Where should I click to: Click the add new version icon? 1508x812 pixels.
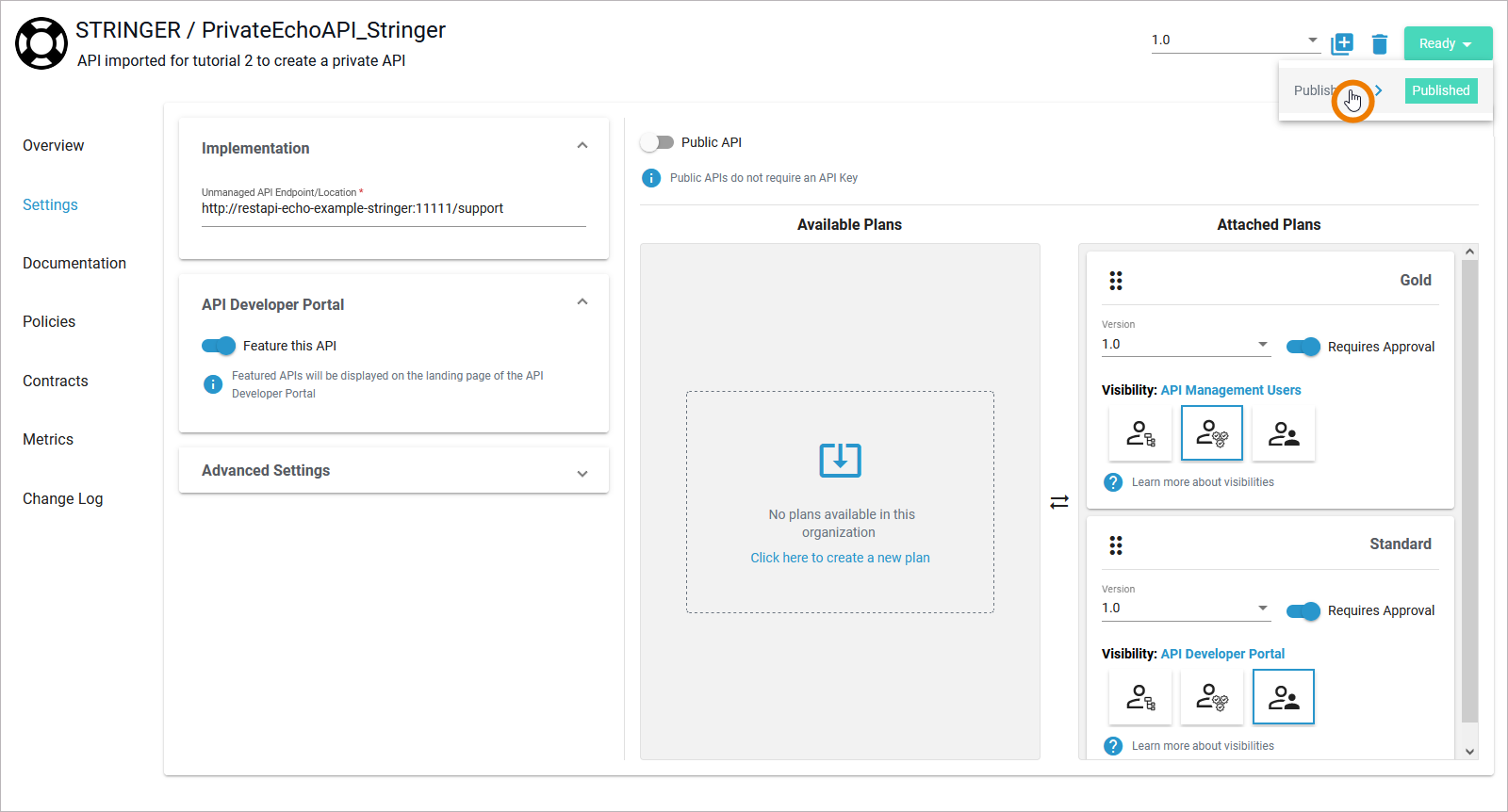1342,43
